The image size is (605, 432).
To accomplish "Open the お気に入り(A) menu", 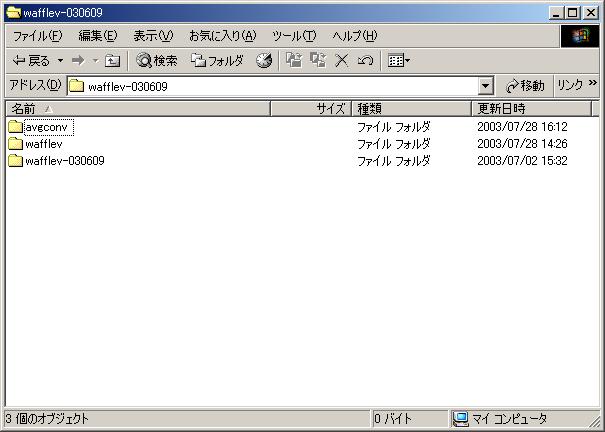I will click(x=223, y=36).
